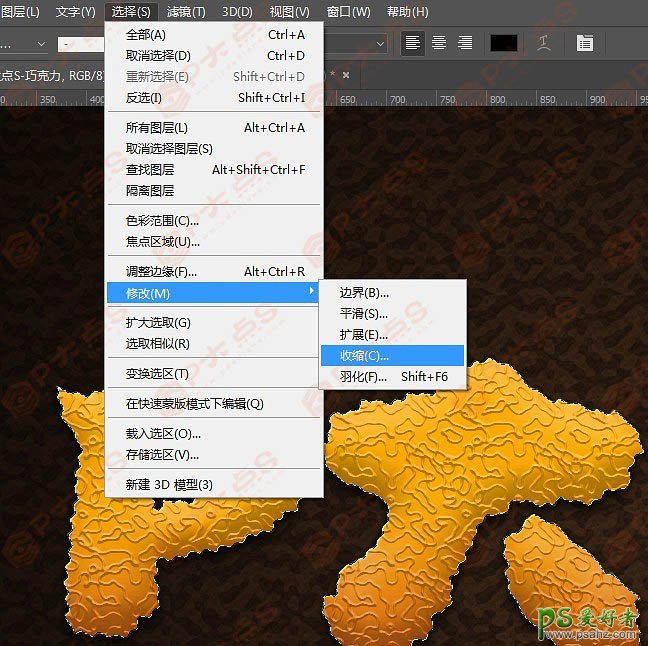This screenshot has height=646, width=648.
Task: Open the dropdown left of the alignment icons
Action: click(x=380, y=44)
